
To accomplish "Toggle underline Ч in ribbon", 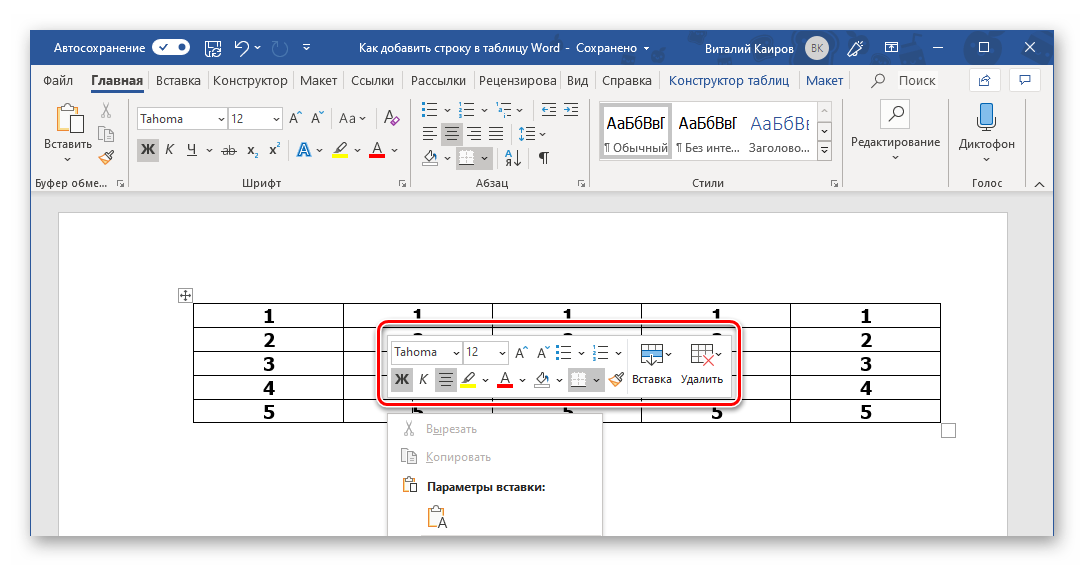I will tap(191, 149).
